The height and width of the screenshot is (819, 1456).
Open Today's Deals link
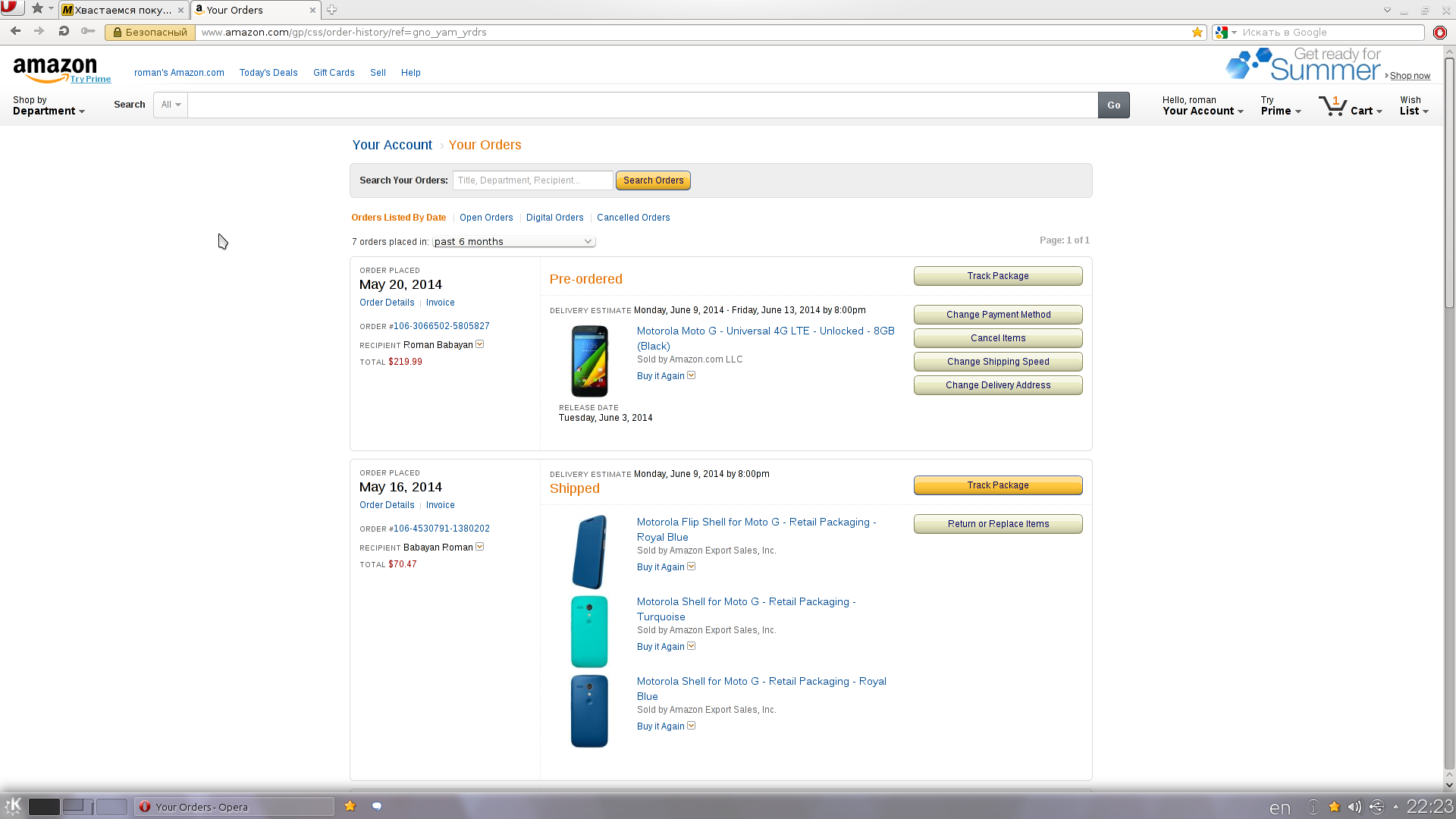(x=268, y=73)
